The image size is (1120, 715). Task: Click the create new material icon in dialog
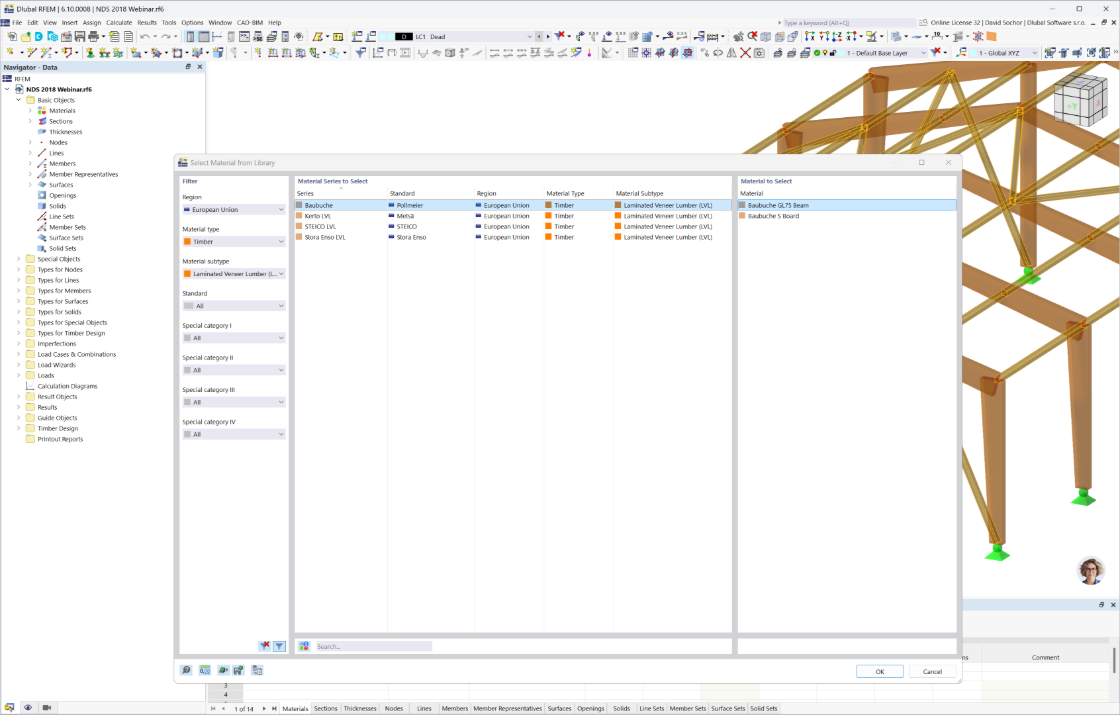223,670
